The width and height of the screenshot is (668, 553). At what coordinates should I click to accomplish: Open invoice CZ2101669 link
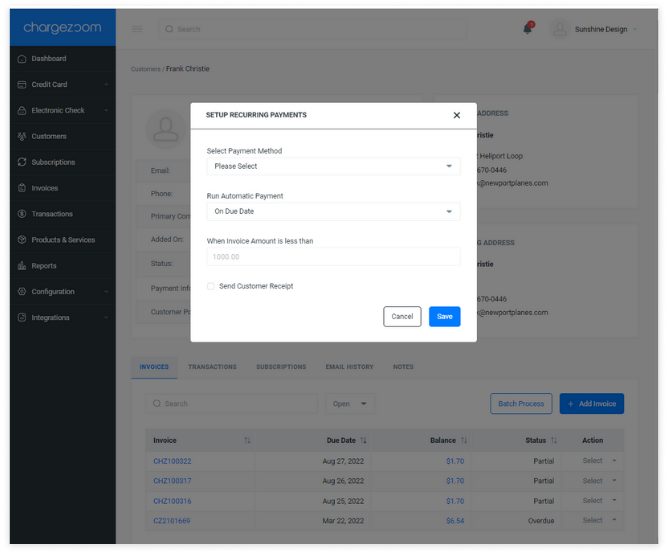172,521
